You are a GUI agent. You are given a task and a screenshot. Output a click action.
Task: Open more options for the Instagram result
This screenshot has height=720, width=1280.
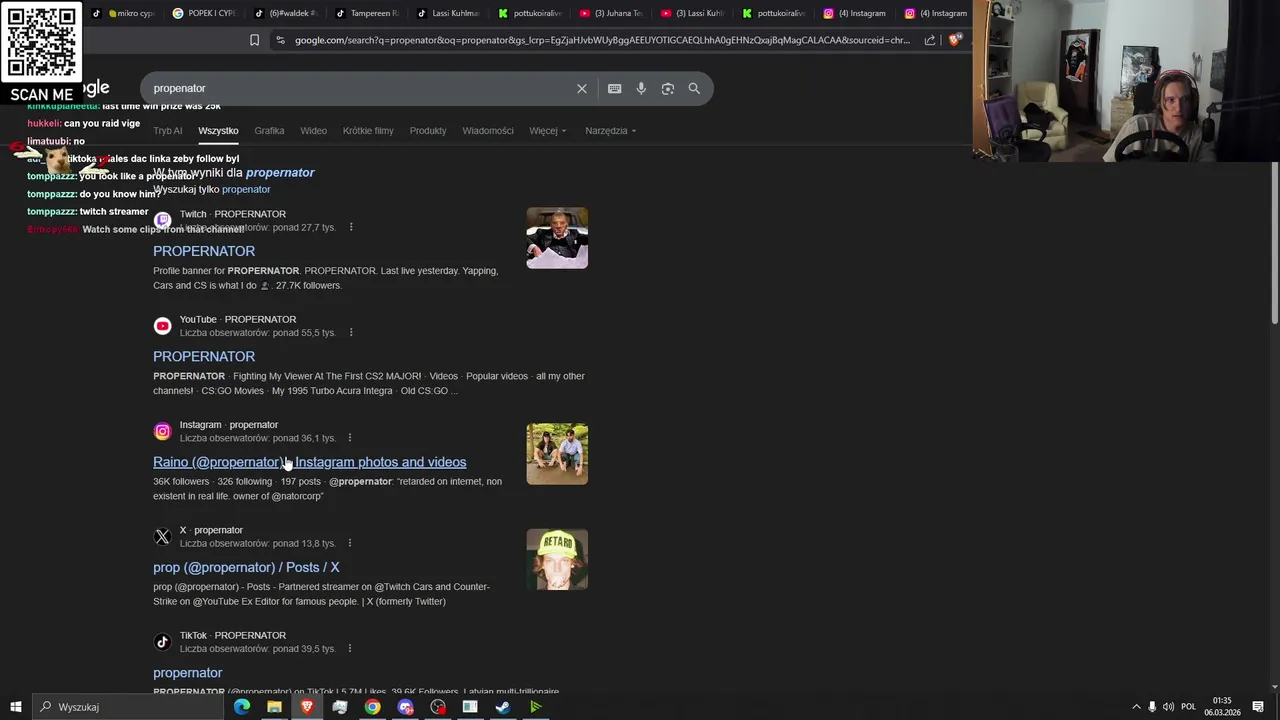coord(349,438)
